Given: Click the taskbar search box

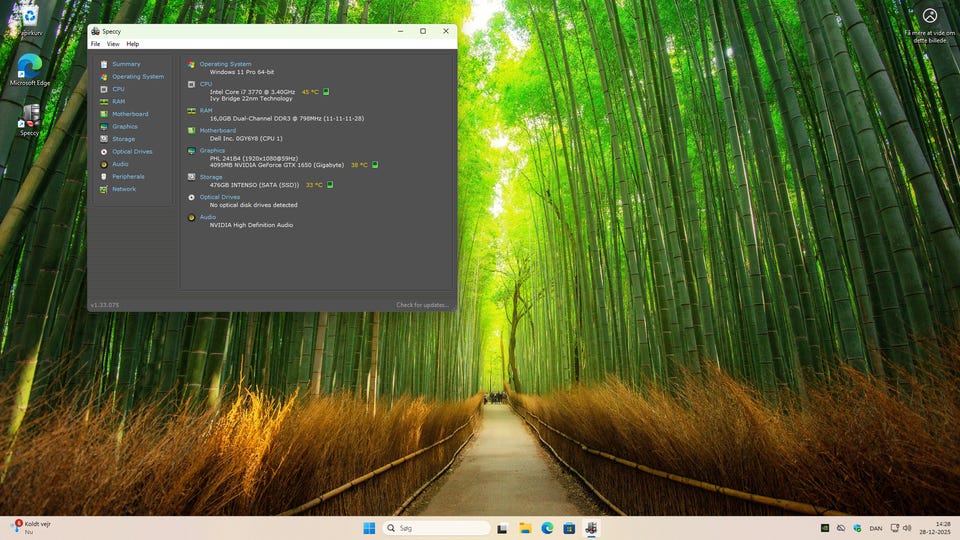Looking at the screenshot, I should 436,528.
